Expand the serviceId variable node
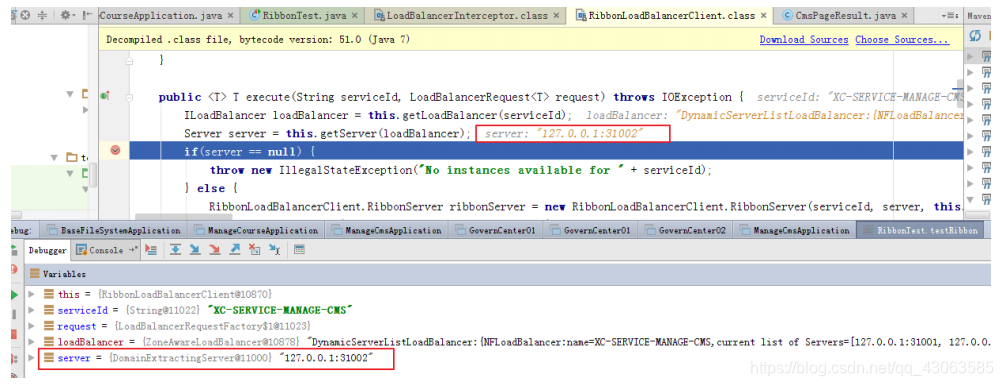The image size is (1003, 386). 31,310
